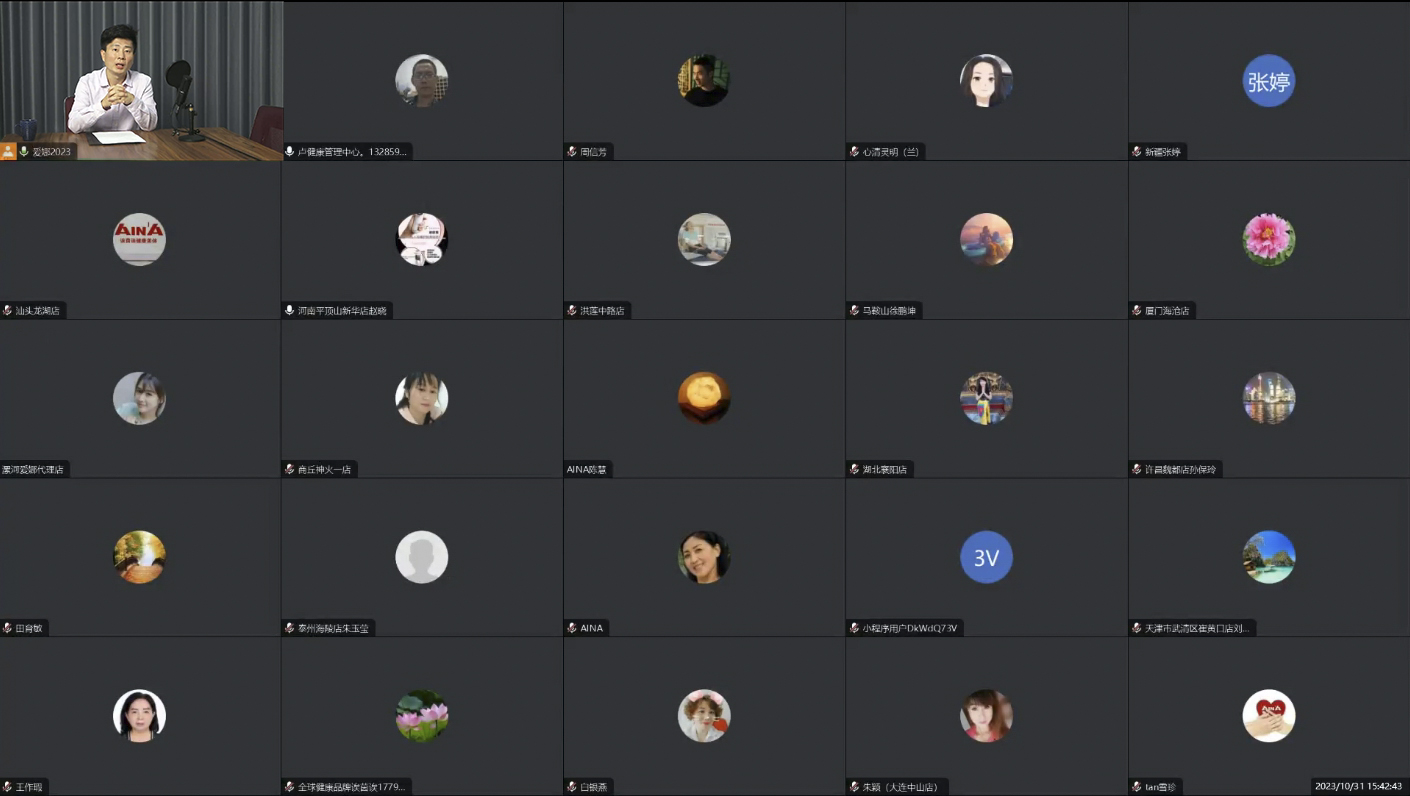The width and height of the screenshot is (1410, 796).
Task: Click the name label 朱颖（大连中山店）
Action: 903,787
